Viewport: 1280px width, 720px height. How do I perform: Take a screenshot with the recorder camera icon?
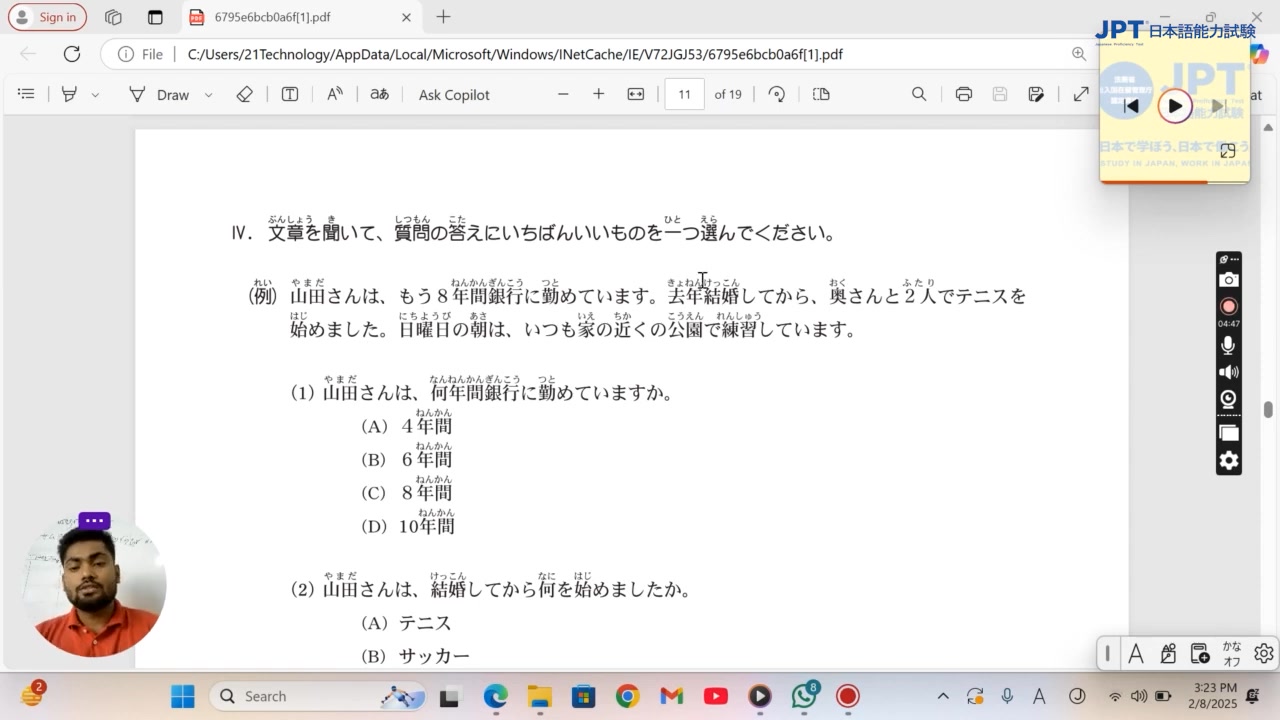click(x=1229, y=280)
